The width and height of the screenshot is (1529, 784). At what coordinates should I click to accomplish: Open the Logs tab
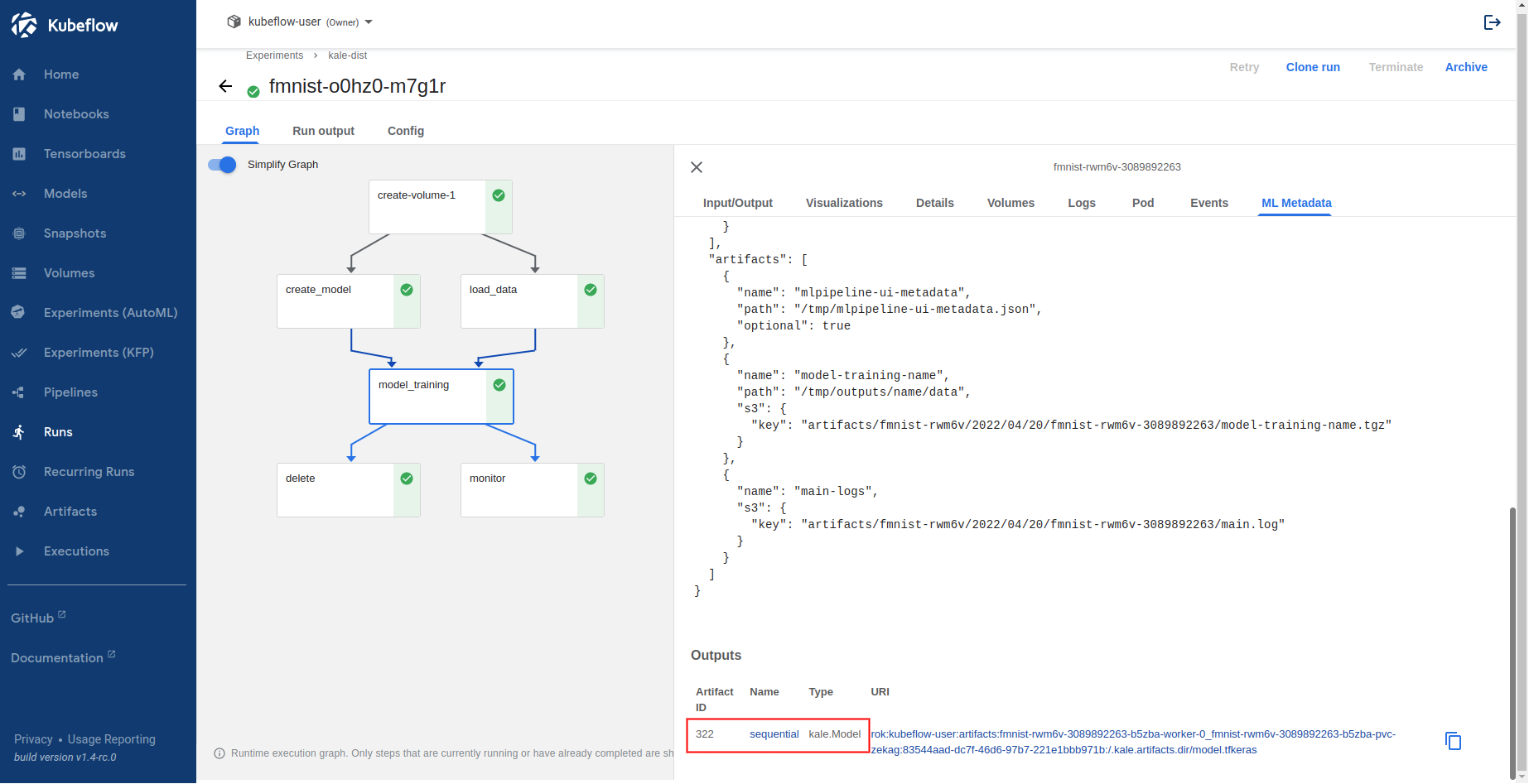pyautogui.click(x=1082, y=203)
